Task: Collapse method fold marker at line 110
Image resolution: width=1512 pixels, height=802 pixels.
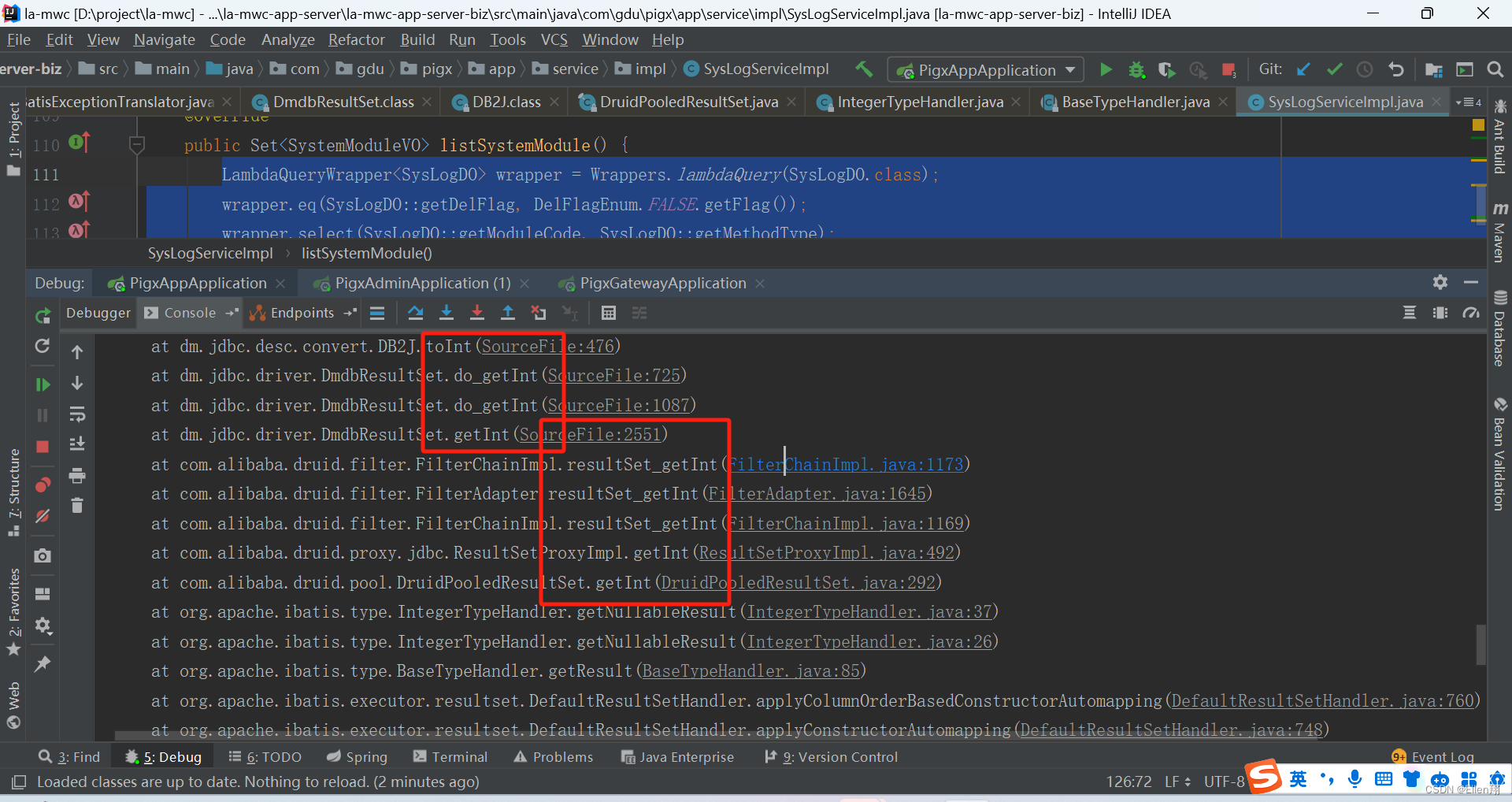Action: 137,144
